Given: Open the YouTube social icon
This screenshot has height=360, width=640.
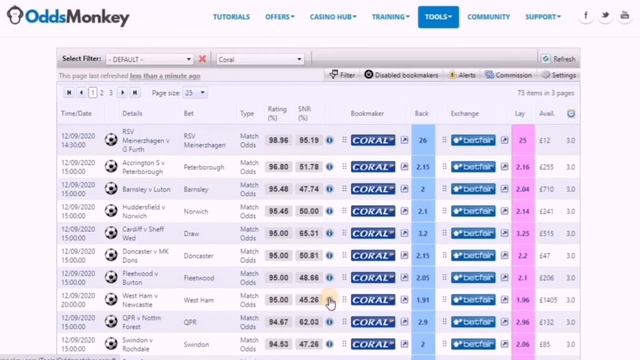Looking at the screenshot, I should coord(624,16).
